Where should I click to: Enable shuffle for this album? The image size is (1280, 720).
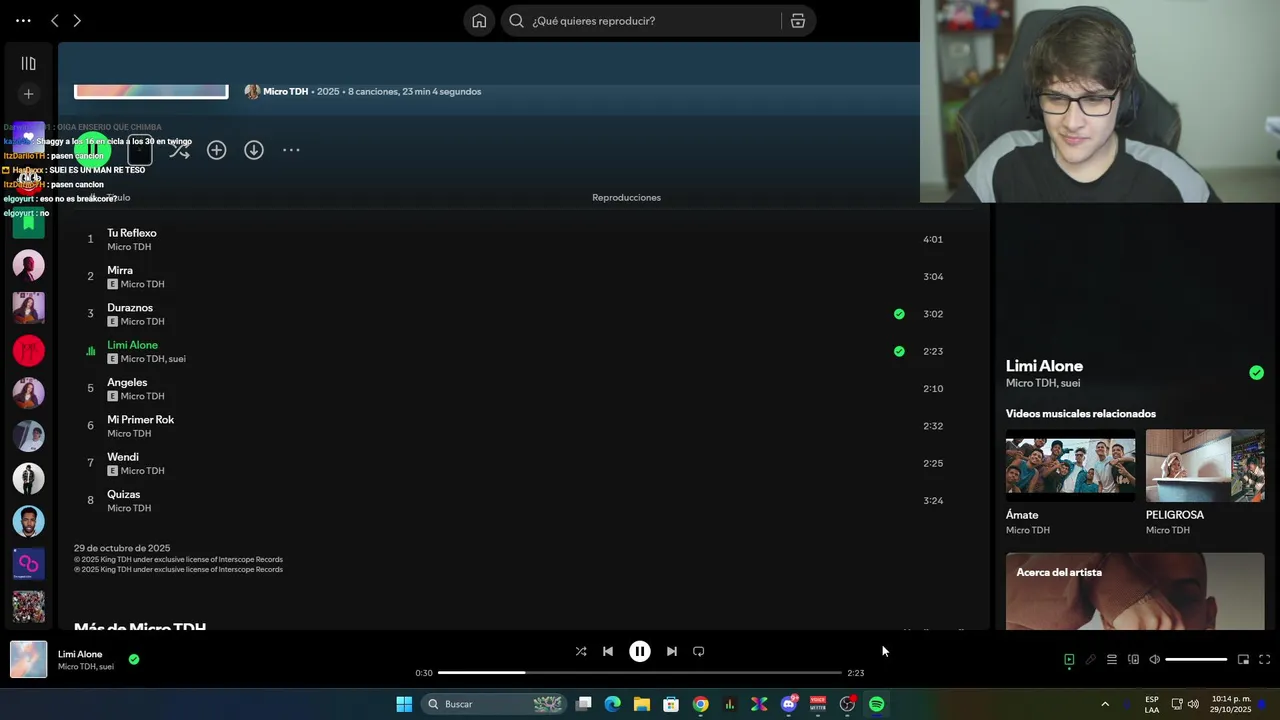point(179,150)
